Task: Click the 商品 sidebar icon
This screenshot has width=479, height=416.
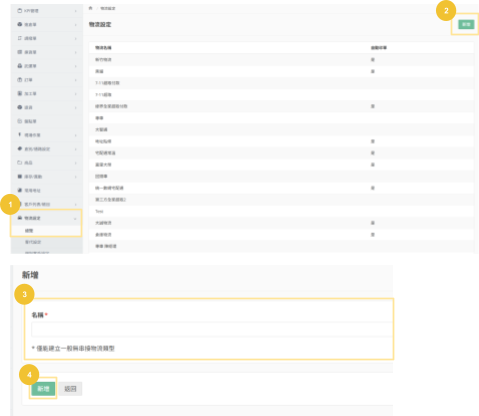Action: [19, 162]
